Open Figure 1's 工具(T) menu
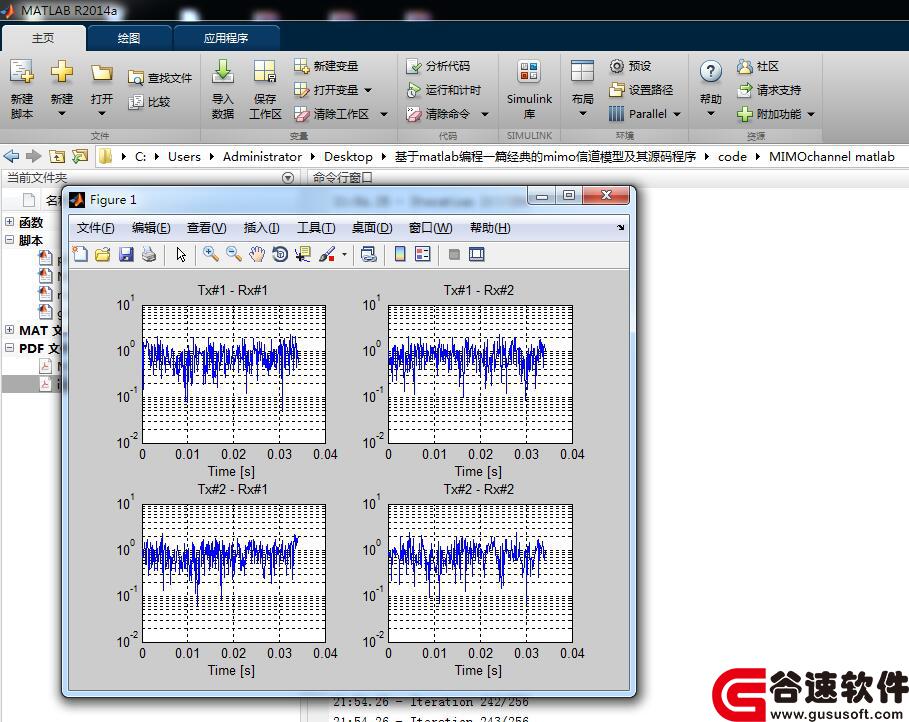Screen dimensions: 909x722 (x=316, y=228)
